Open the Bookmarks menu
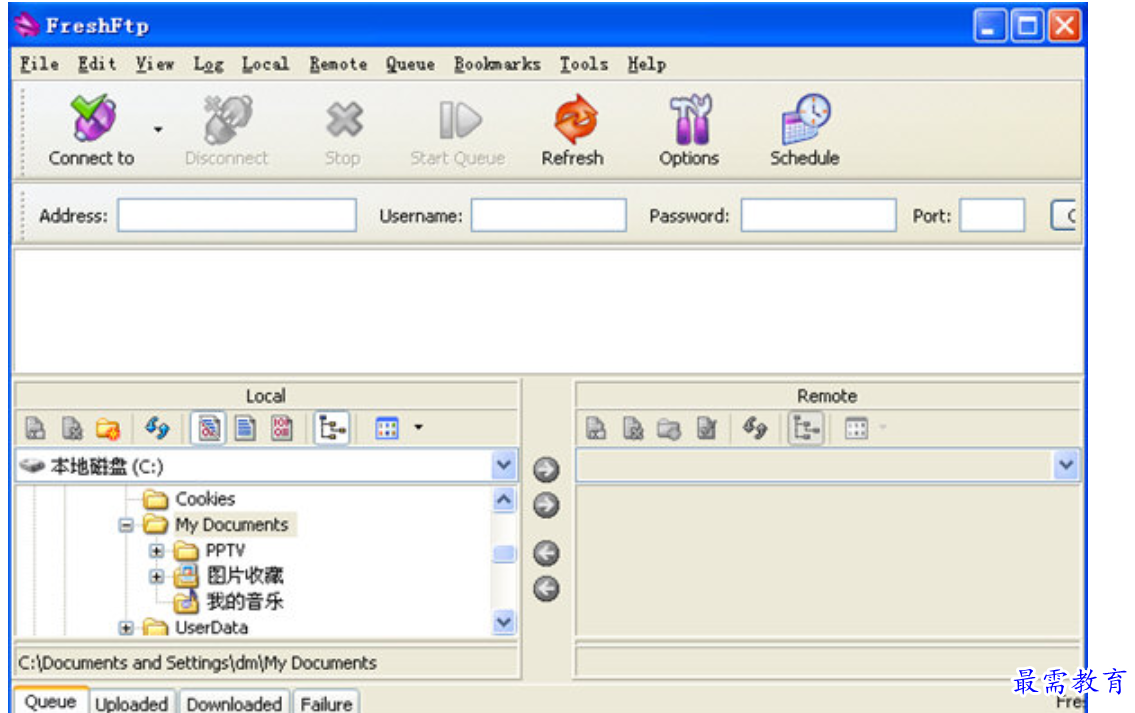Screen dimensions: 1135x713 click(497, 64)
